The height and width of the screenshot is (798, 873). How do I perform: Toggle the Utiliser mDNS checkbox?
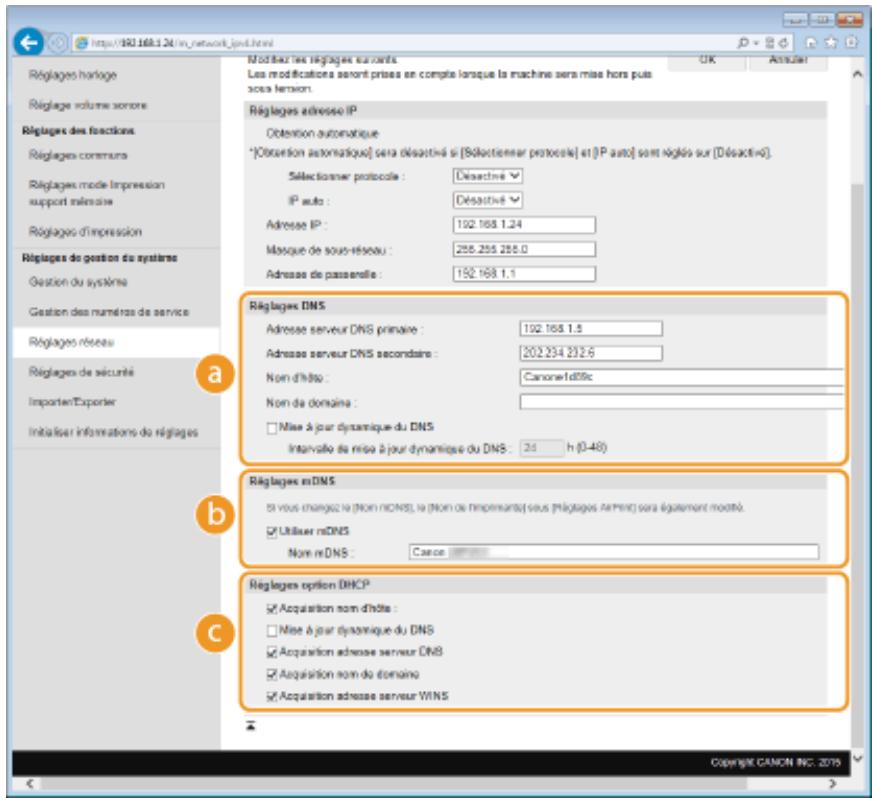coord(272,532)
